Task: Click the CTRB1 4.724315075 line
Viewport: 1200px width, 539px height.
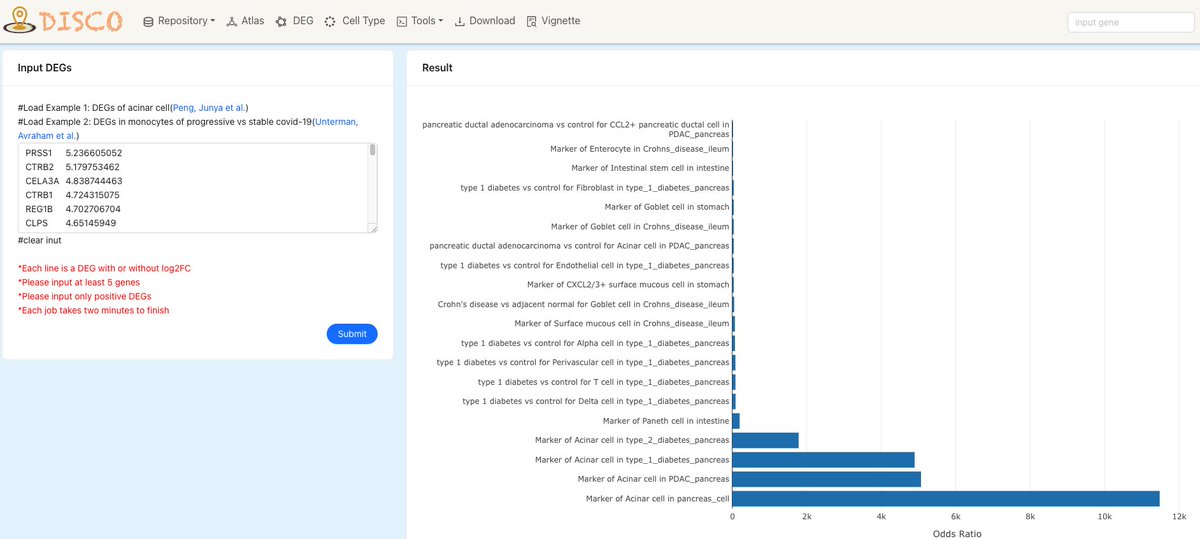Action: (73, 195)
